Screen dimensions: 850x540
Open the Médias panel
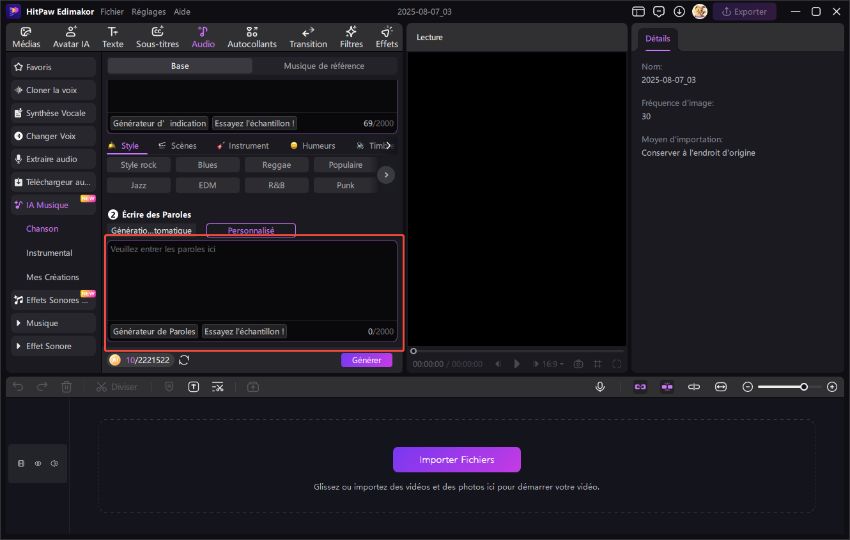click(25, 37)
